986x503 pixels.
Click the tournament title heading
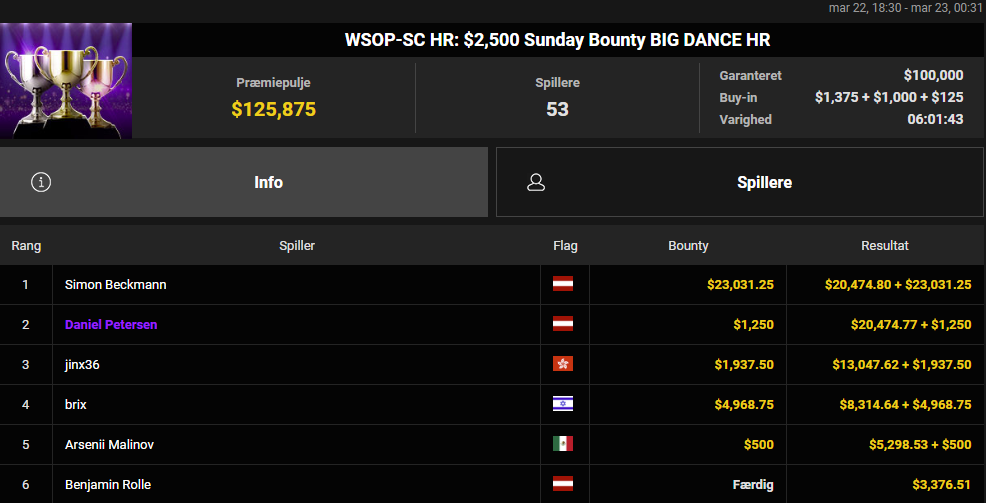(x=557, y=40)
